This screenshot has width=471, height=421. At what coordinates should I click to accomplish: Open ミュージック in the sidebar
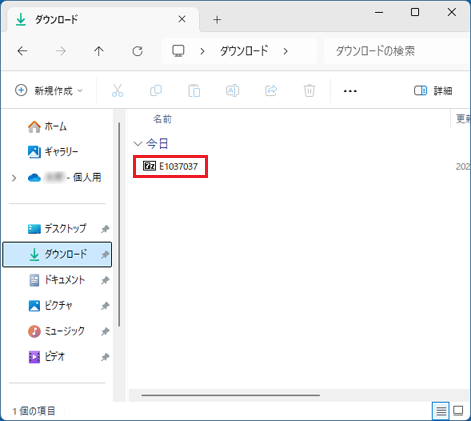(x=56, y=331)
